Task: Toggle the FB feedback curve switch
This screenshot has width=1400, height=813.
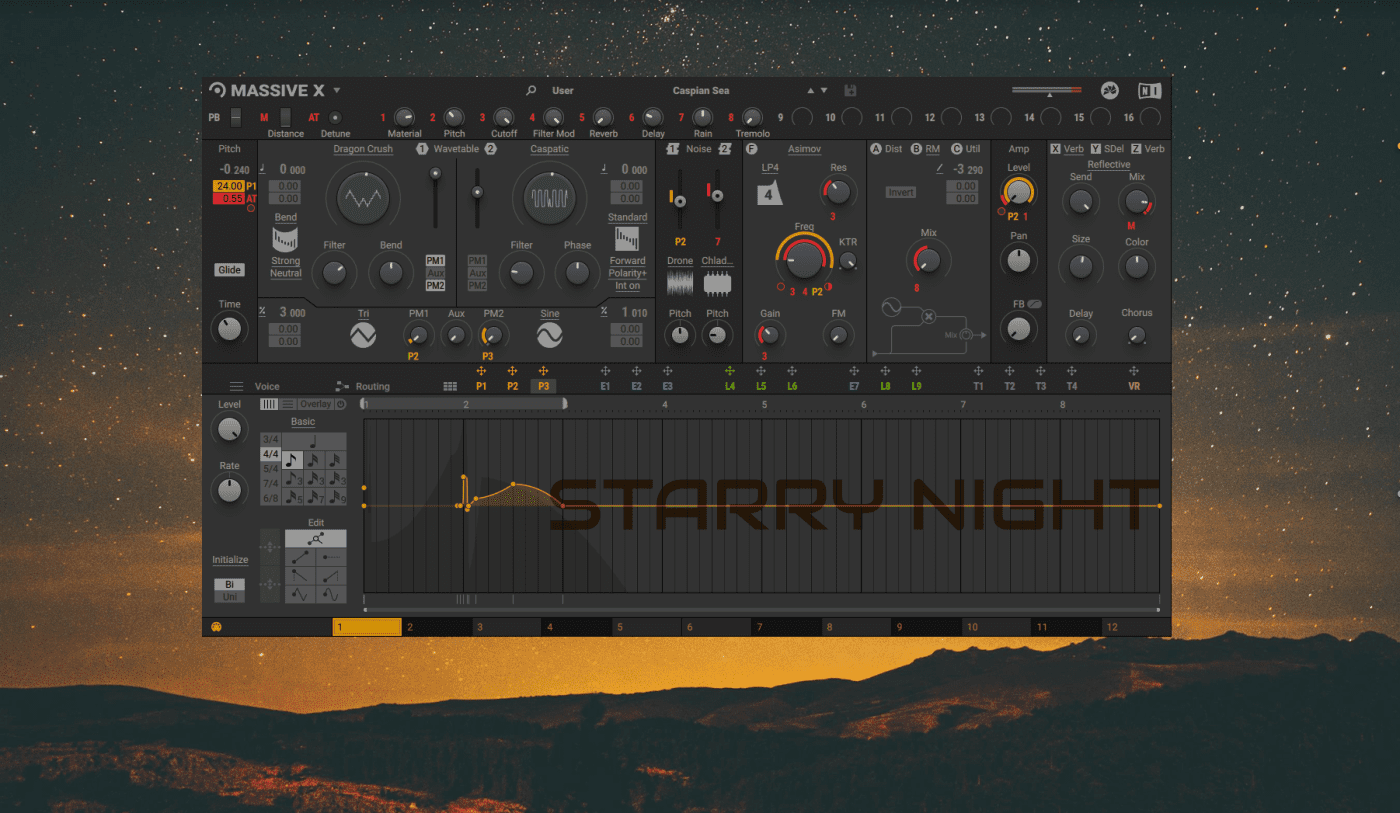Action: pyautogui.click(x=1034, y=303)
